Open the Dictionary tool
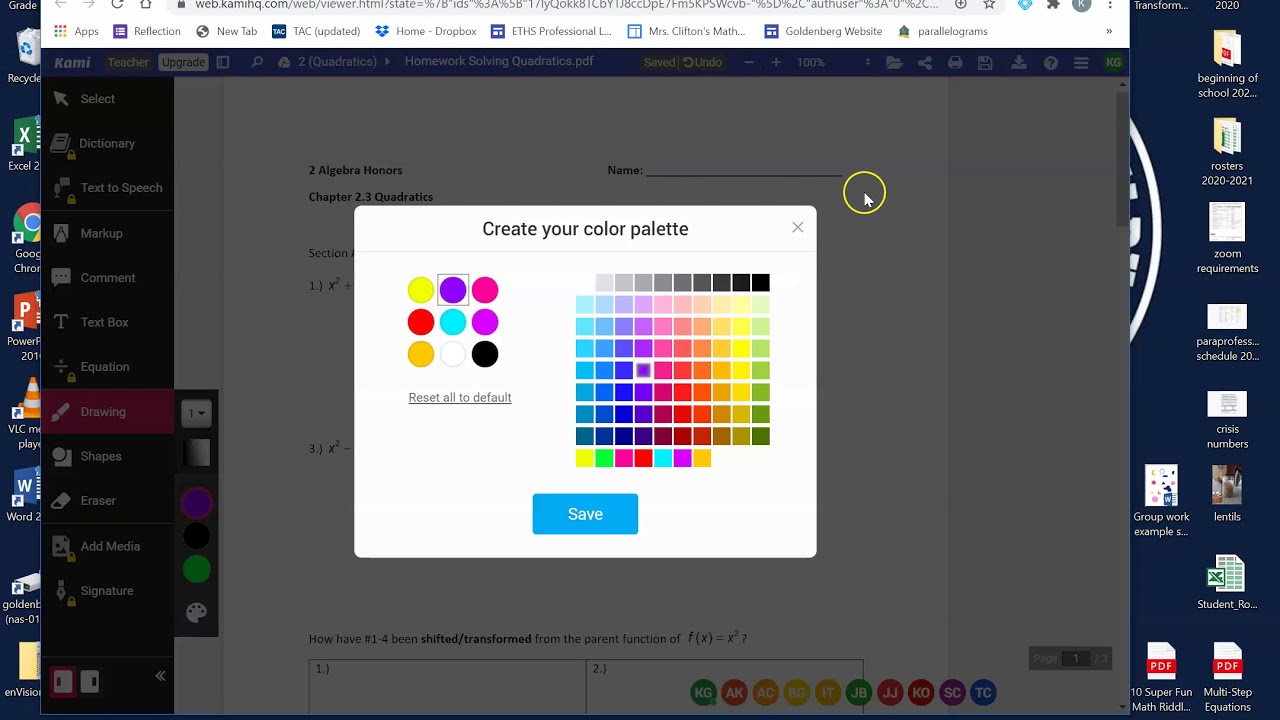 [x=108, y=143]
